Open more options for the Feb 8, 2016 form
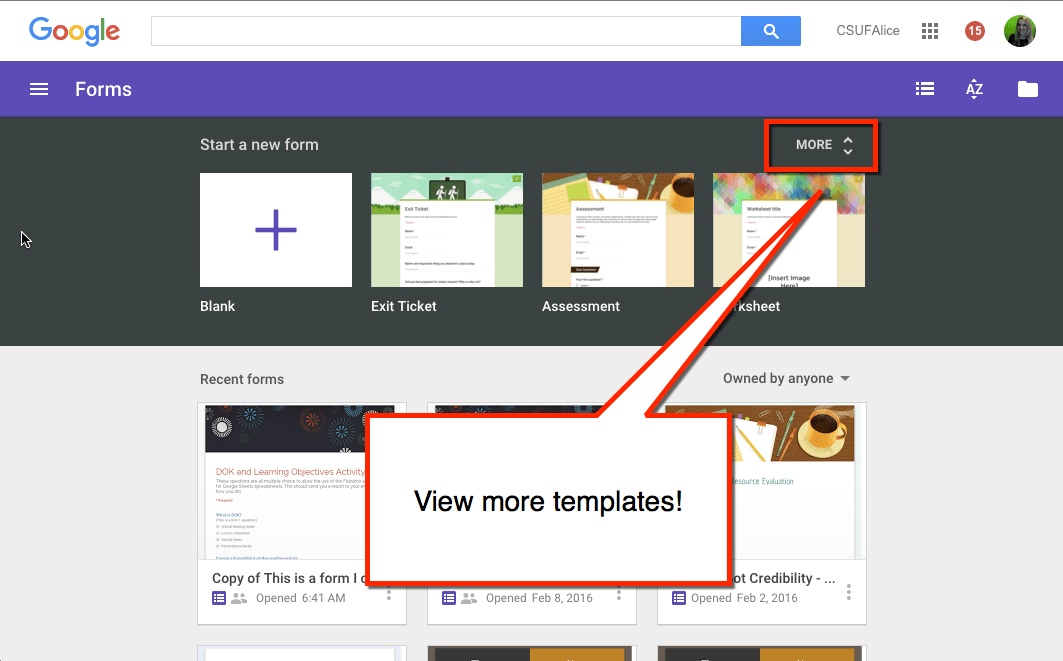 [x=619, y=592]
